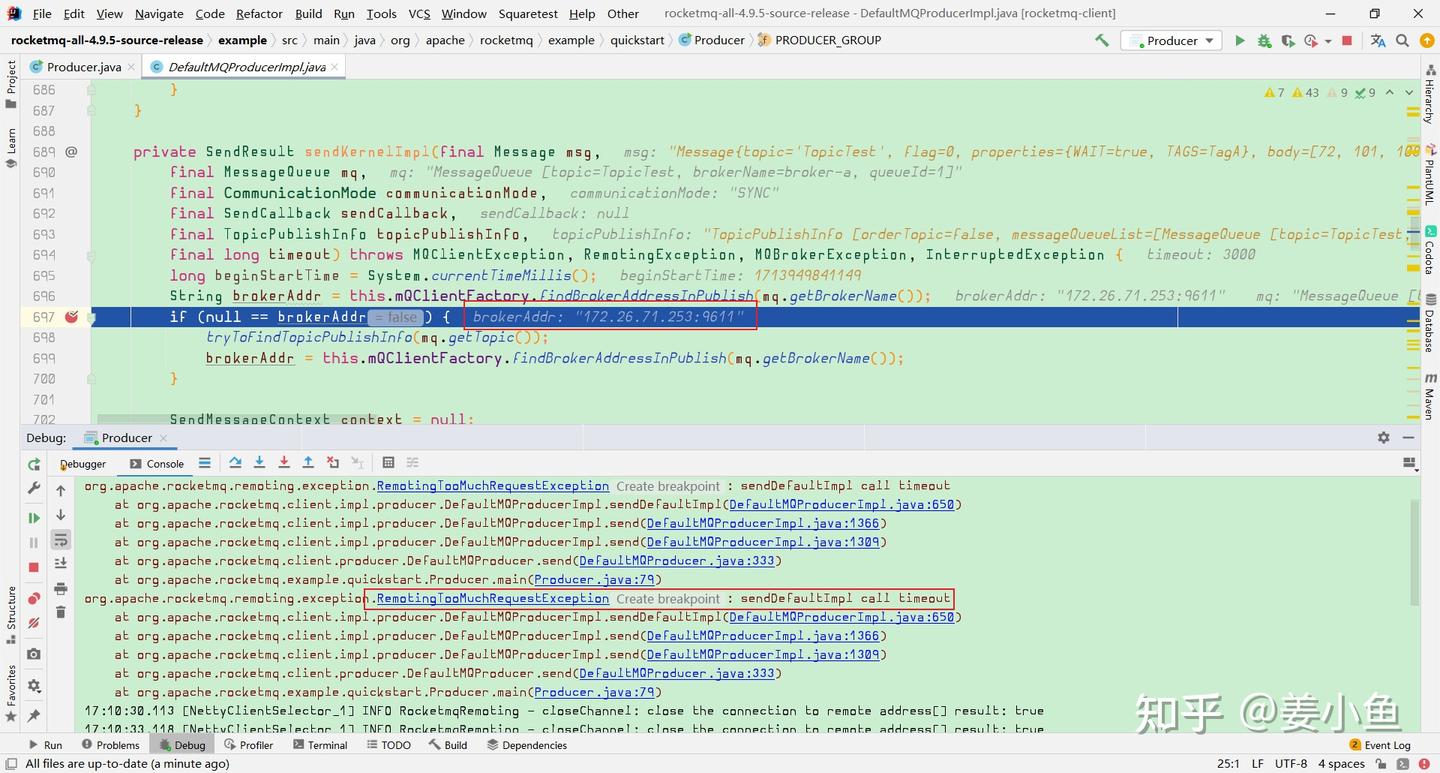Pin the debug tab with pin icon
This screenshot has width=1440, height=773.
point(34,716)
